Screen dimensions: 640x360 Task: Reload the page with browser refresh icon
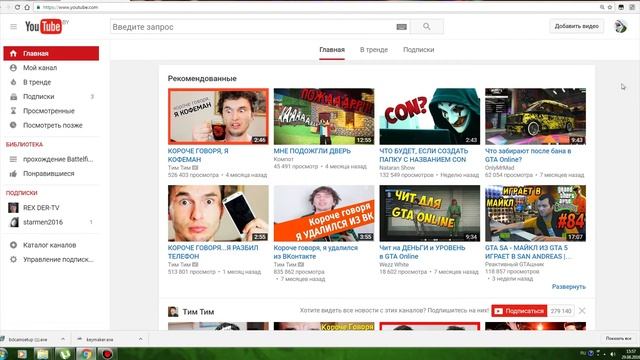point(17,7)
